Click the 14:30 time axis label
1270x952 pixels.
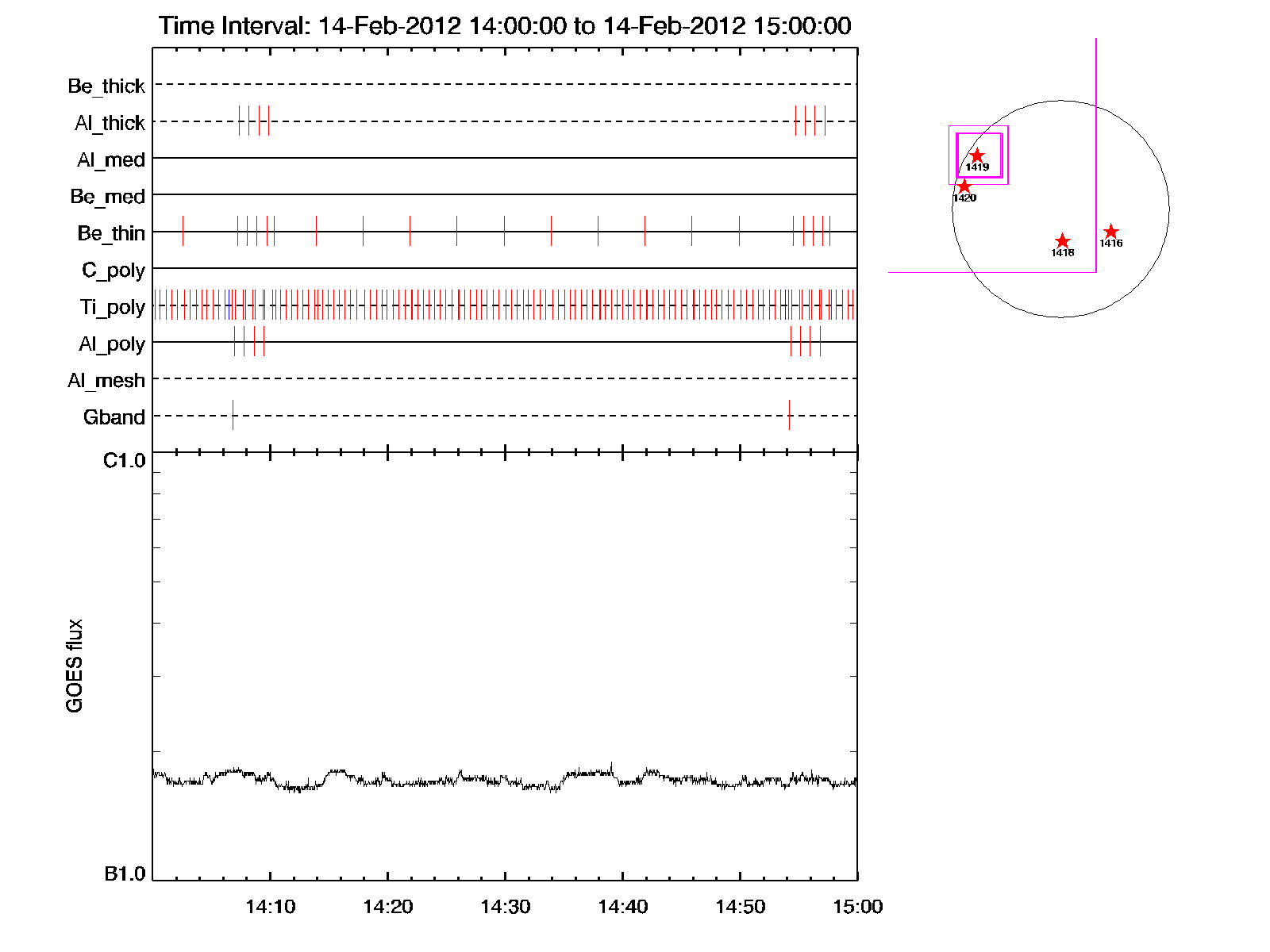click(505, 907)
